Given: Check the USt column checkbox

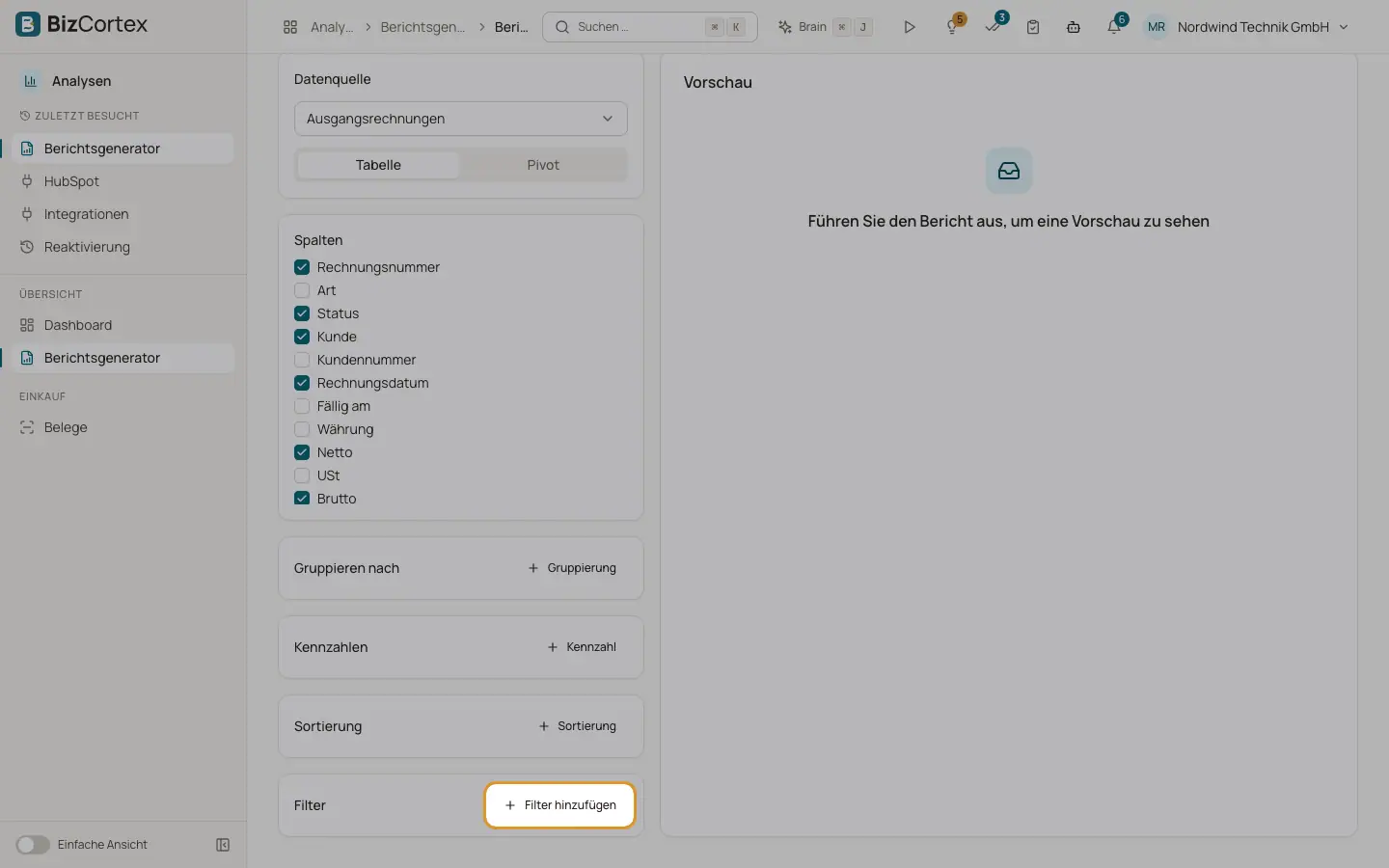Looking at the screenshot, I should pyautogui.click(x=302, y=475).
